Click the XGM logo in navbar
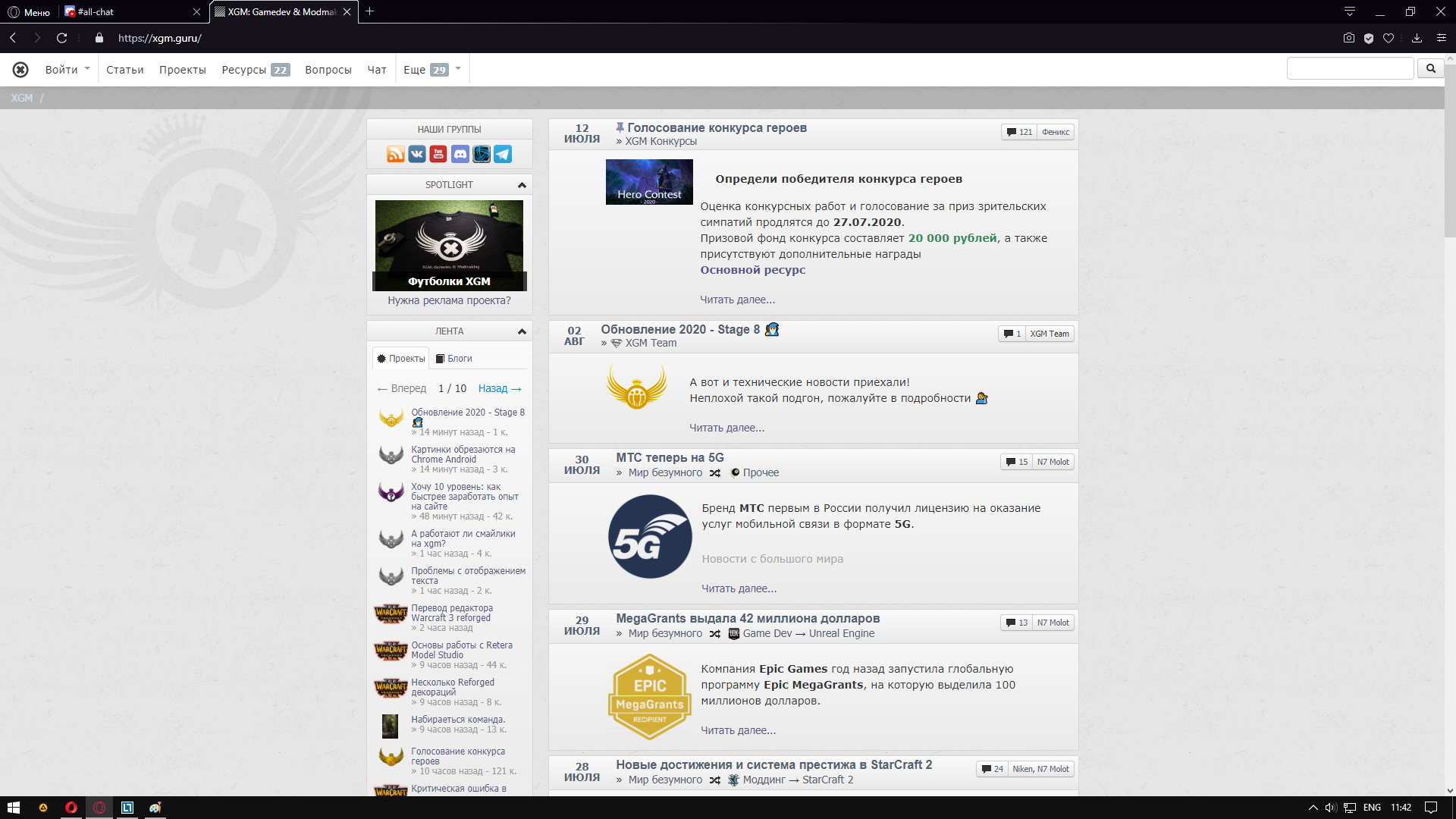1456x819 pixels. [20, 70]
